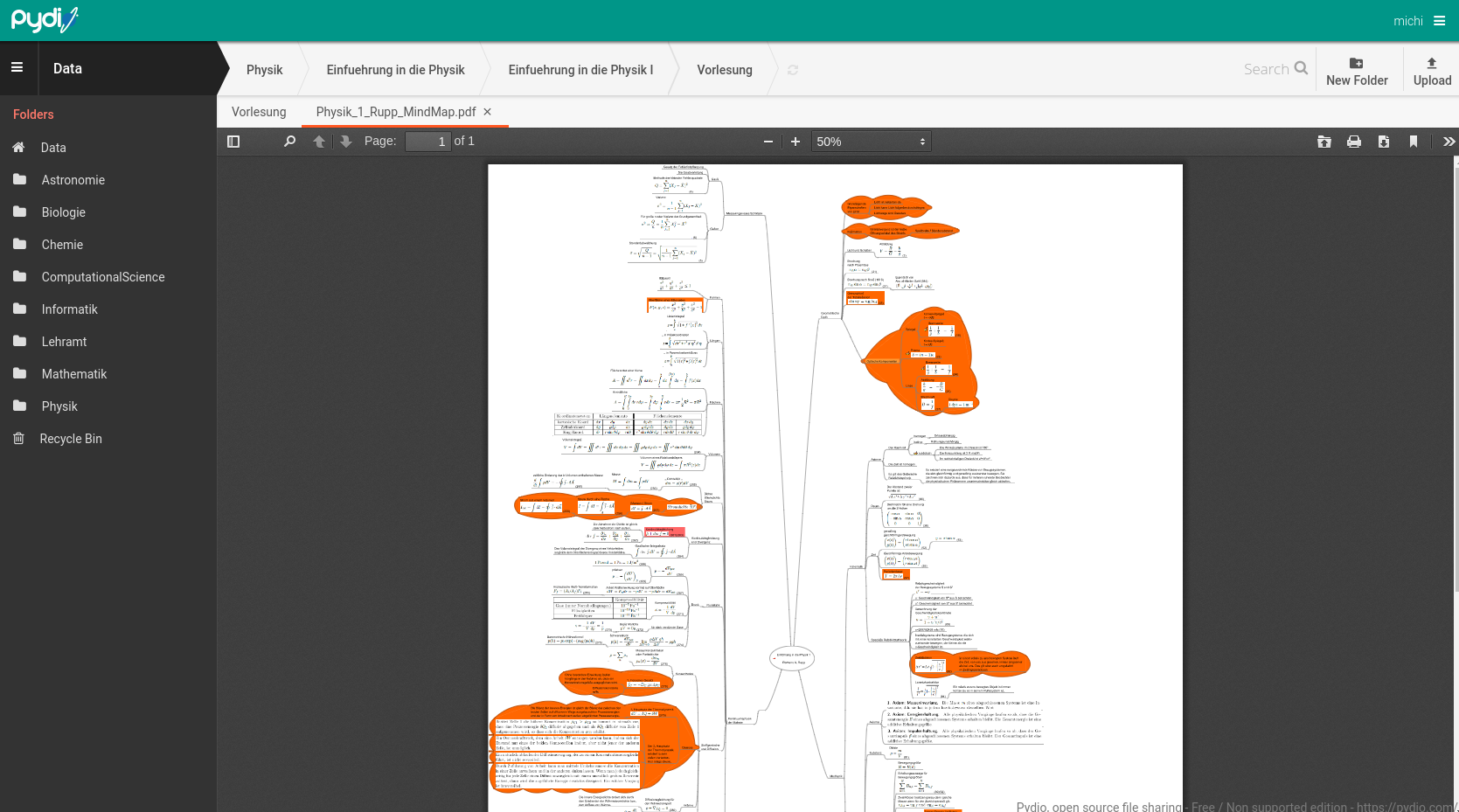Click the PDF bookmark view icon

pyautogui.click(x=1414, y=142)
